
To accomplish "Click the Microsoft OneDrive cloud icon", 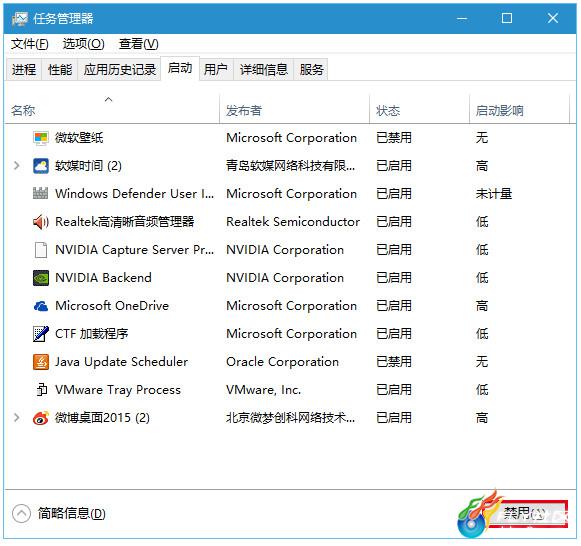I will click(x=41, y=306).
